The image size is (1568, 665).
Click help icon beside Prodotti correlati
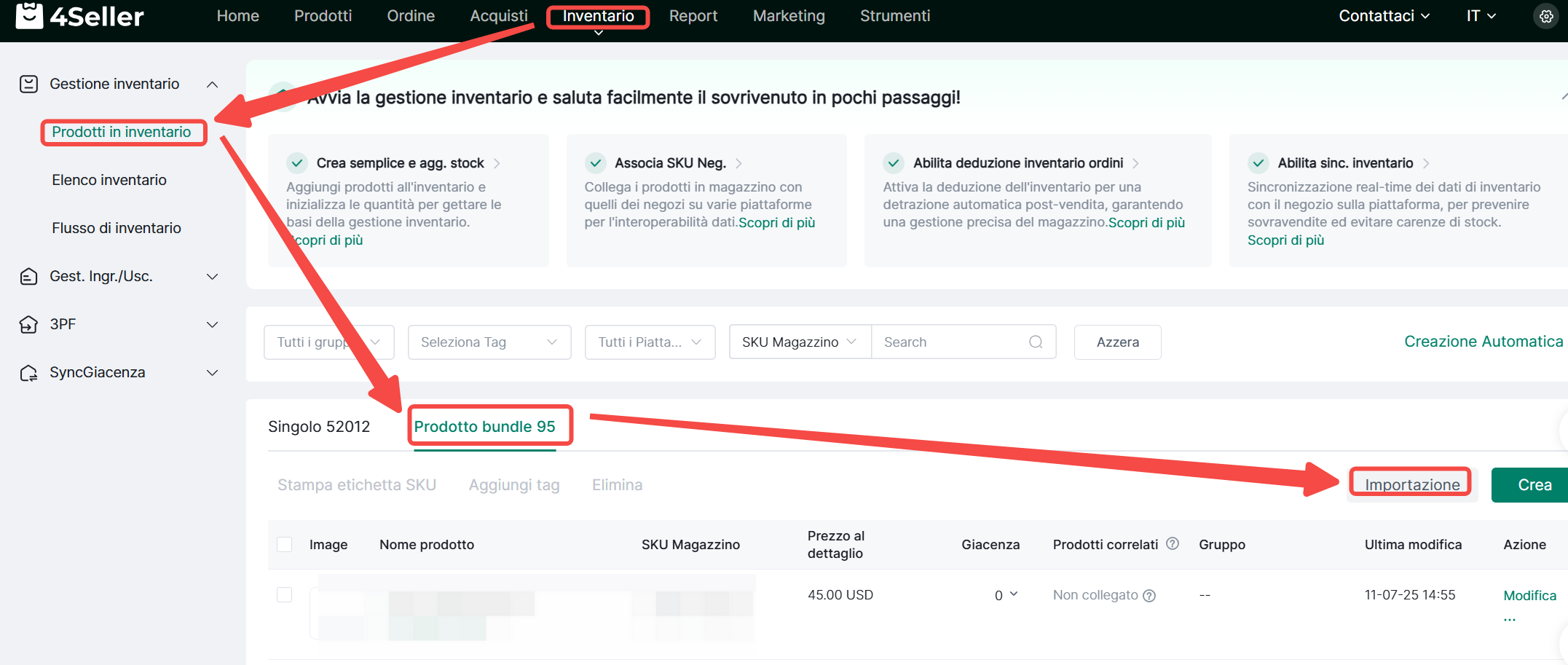pyautogui.click(x=1173, y=543)
